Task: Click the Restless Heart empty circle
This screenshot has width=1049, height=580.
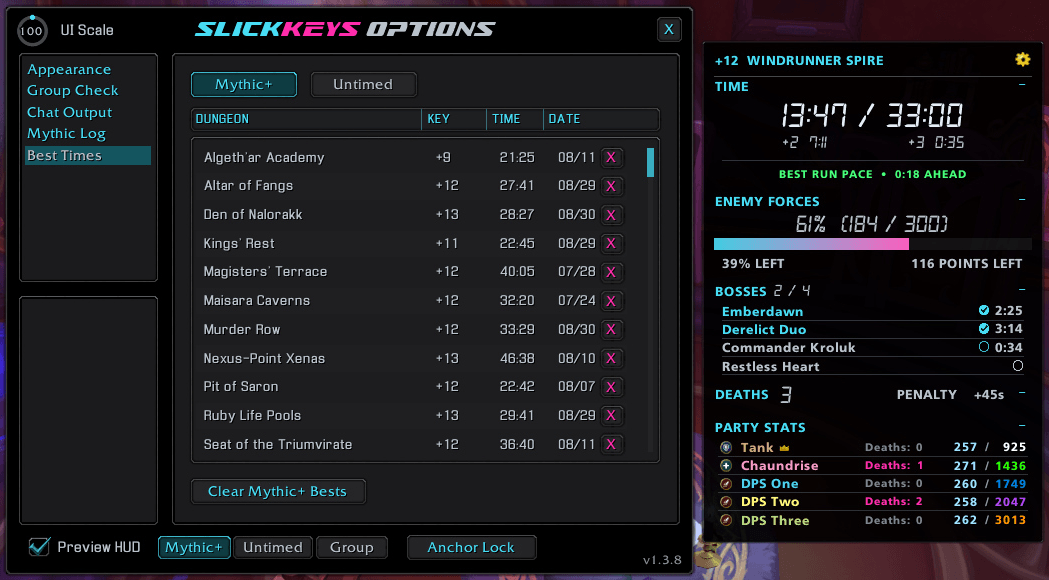Action: click(1018, 365)
